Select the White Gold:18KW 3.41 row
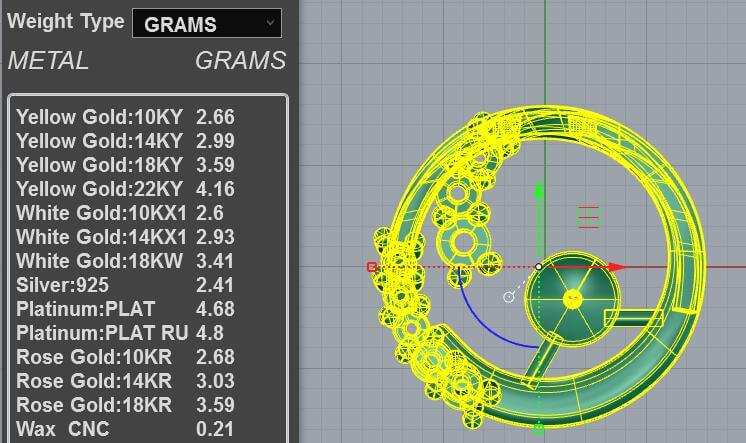Viewport: 746px width, 443px height. point(126,261)
